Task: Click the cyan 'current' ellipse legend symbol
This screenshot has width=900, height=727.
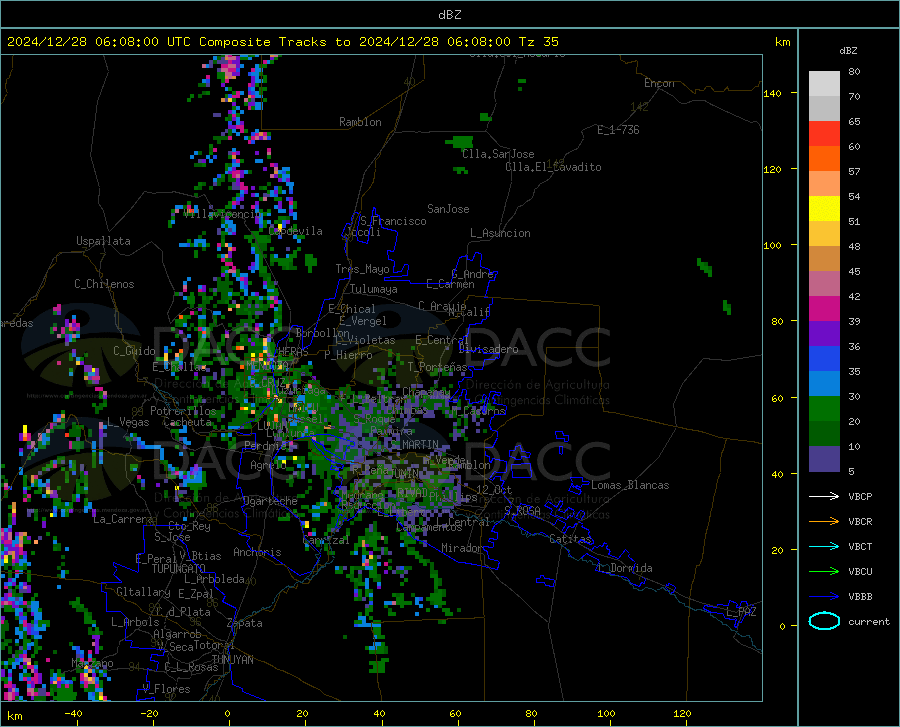Action: (824, 621)
